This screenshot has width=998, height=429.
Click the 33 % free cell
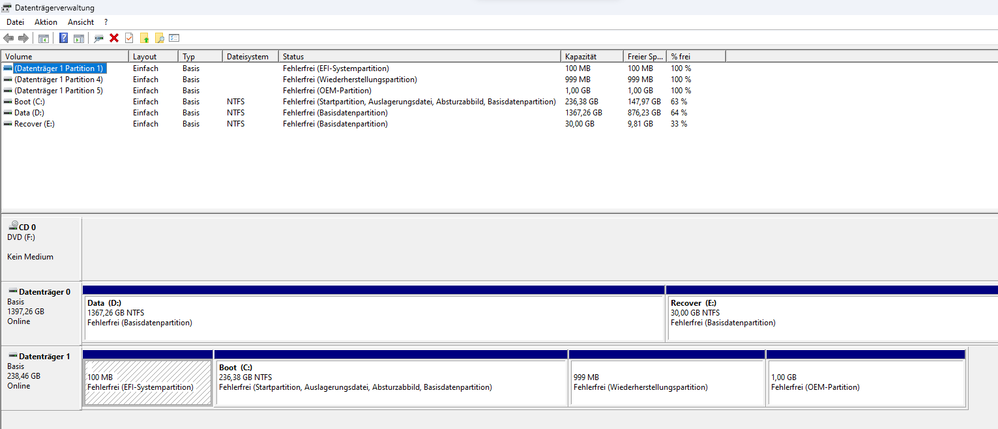(x=679, y=124)
